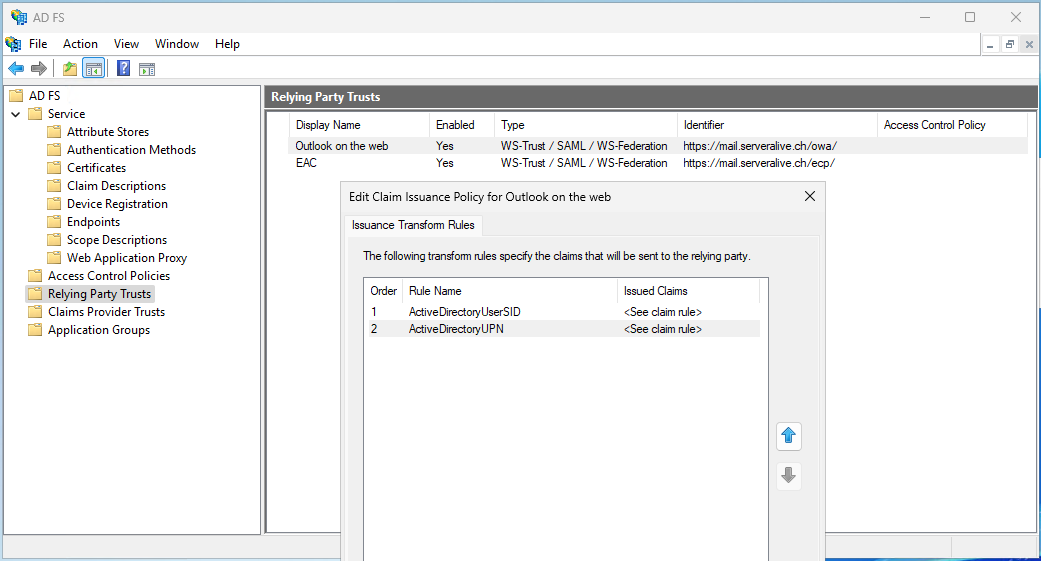Open Access Control Policies in the tree
1041x561 pixels.
[109, 275]
